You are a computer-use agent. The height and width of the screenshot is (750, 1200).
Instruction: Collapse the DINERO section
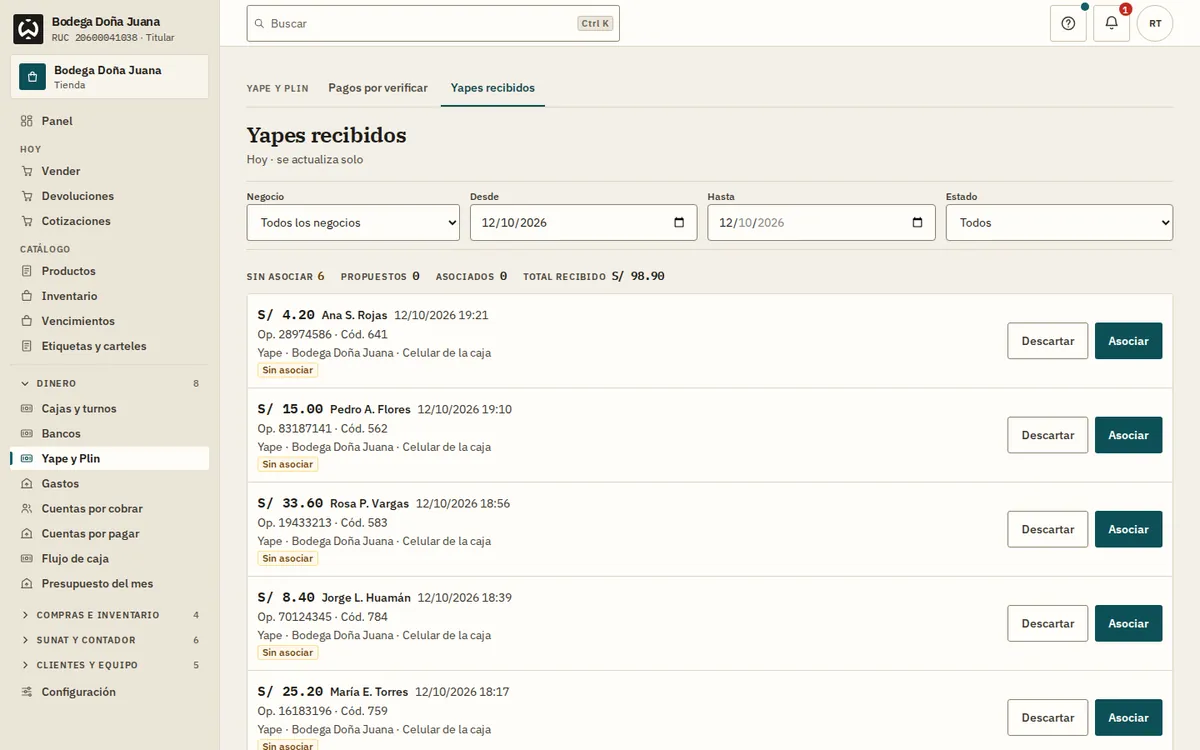tap(110, 384)
